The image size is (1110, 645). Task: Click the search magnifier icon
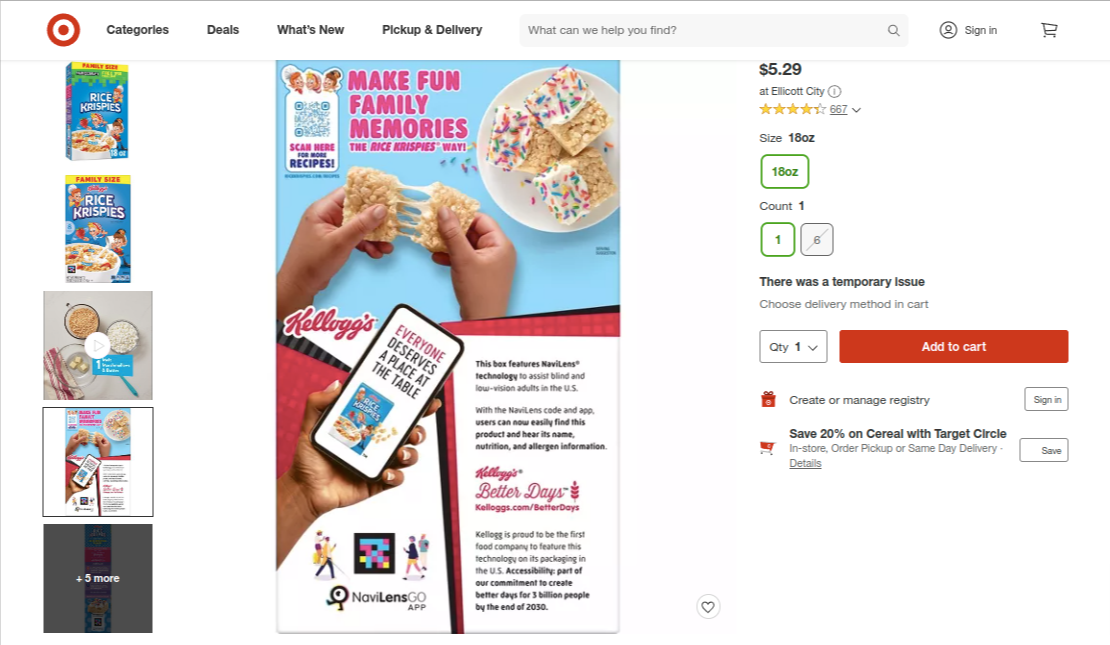click(893, 30)
